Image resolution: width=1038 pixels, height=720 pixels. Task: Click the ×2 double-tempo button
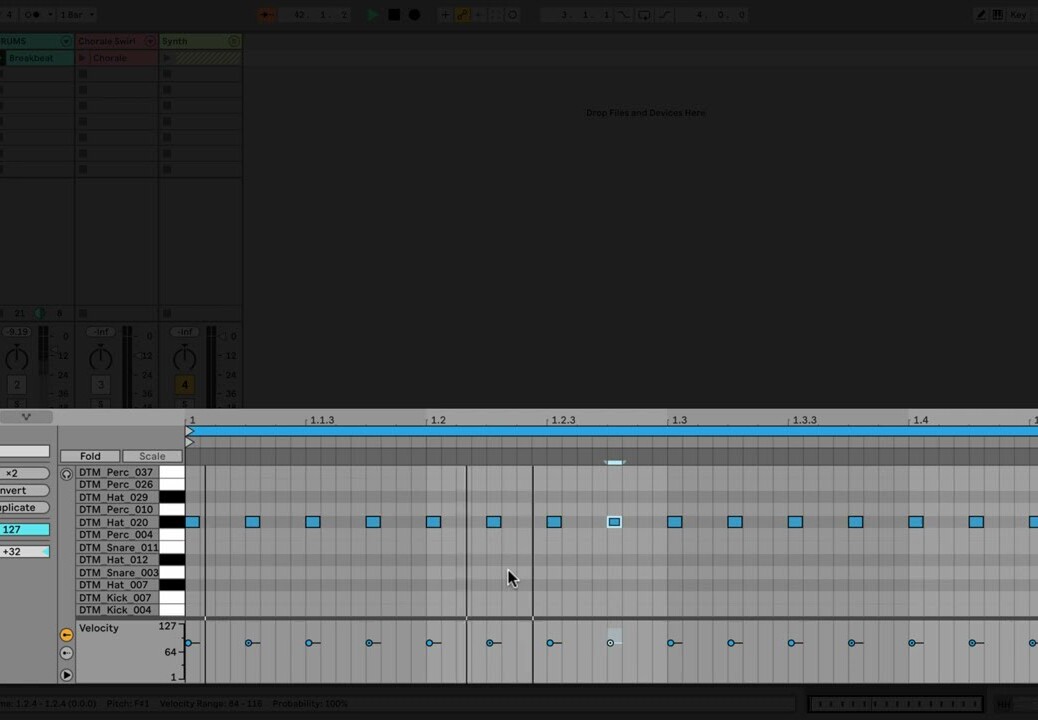coord(24,473)
